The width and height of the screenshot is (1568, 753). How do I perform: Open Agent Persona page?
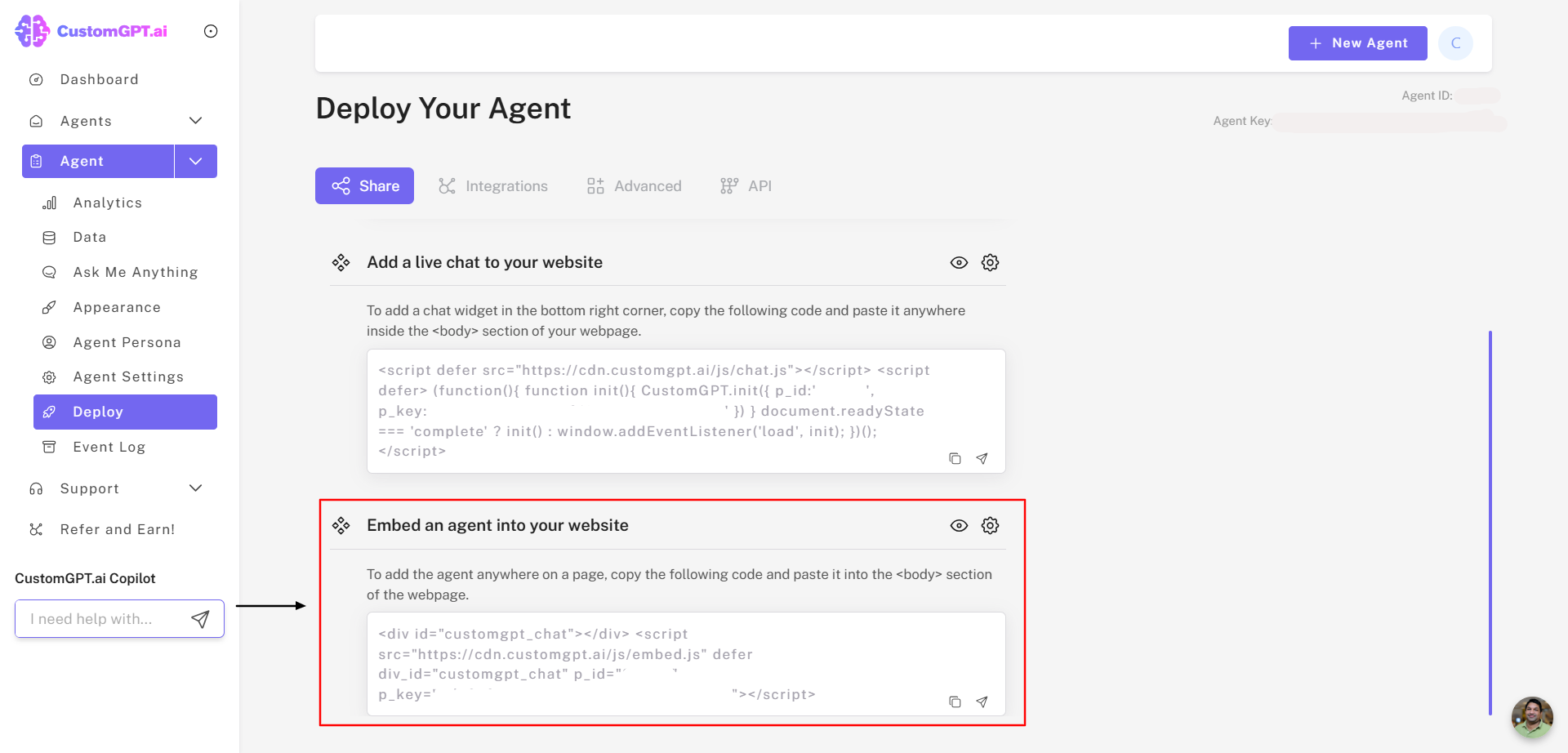coord(127,342)
